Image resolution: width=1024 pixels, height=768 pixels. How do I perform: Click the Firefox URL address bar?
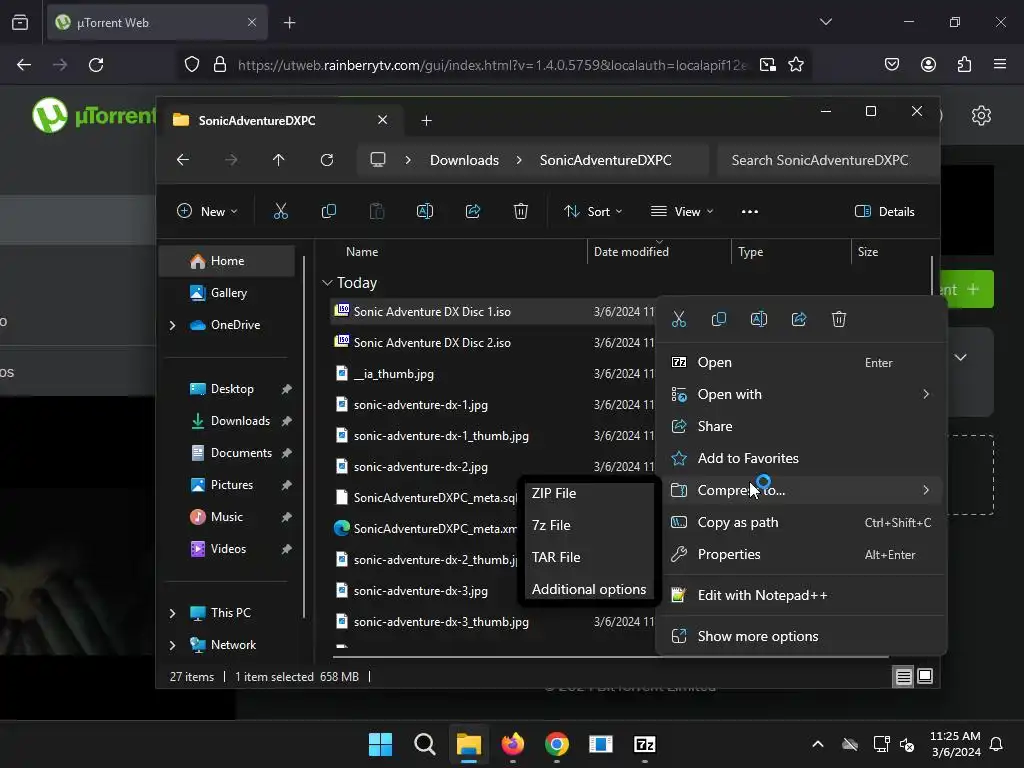click(493, 65)
